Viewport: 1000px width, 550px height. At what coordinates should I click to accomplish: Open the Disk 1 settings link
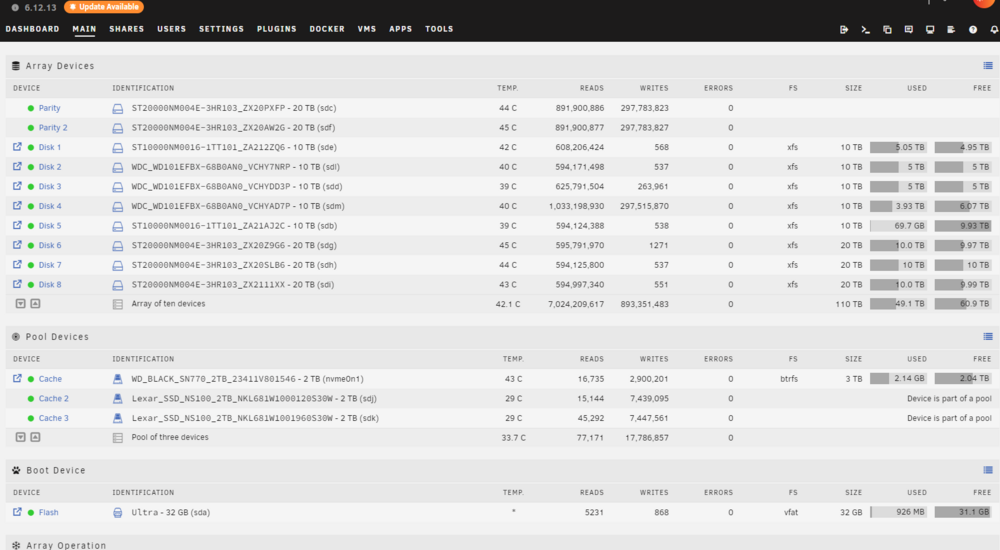(50, 147)
